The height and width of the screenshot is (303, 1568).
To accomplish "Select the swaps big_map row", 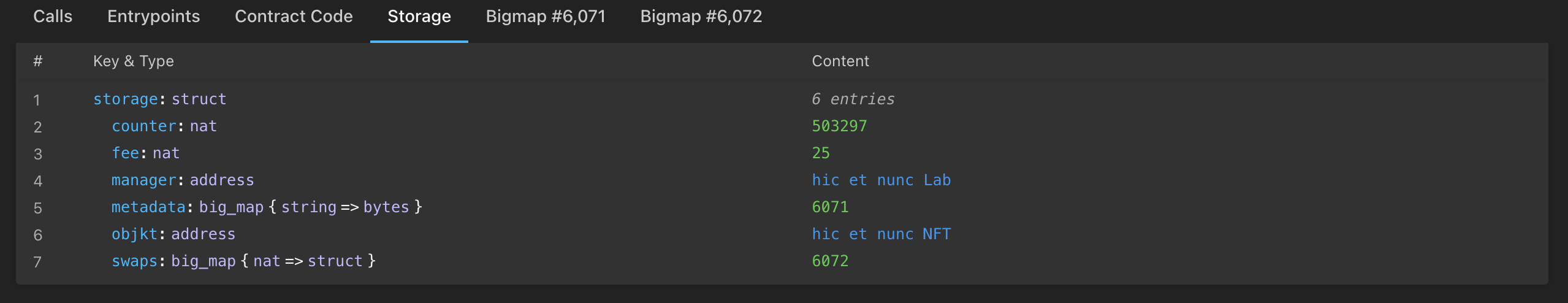I will click(243, 261).
